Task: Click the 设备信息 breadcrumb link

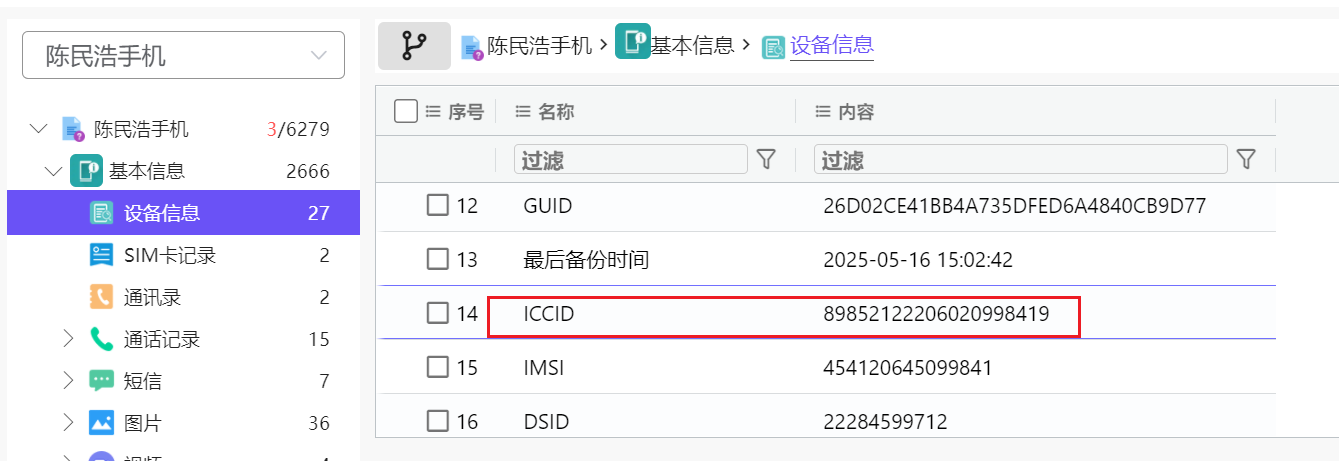Action: point(831,45)
